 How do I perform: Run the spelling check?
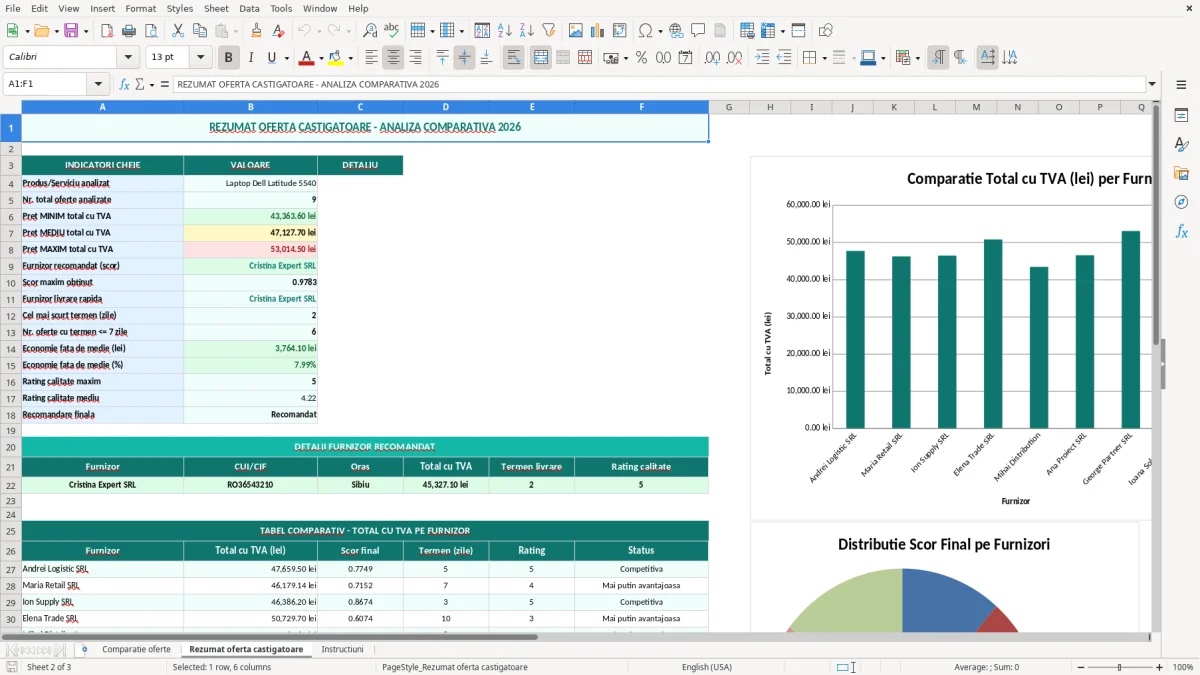tap(393, 31)
